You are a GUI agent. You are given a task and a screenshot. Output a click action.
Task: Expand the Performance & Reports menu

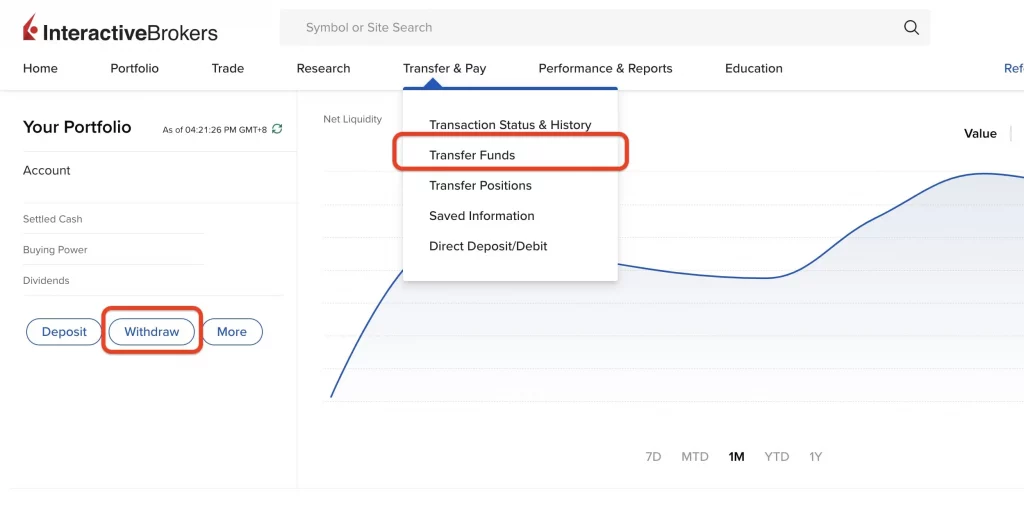coord(605,68)
